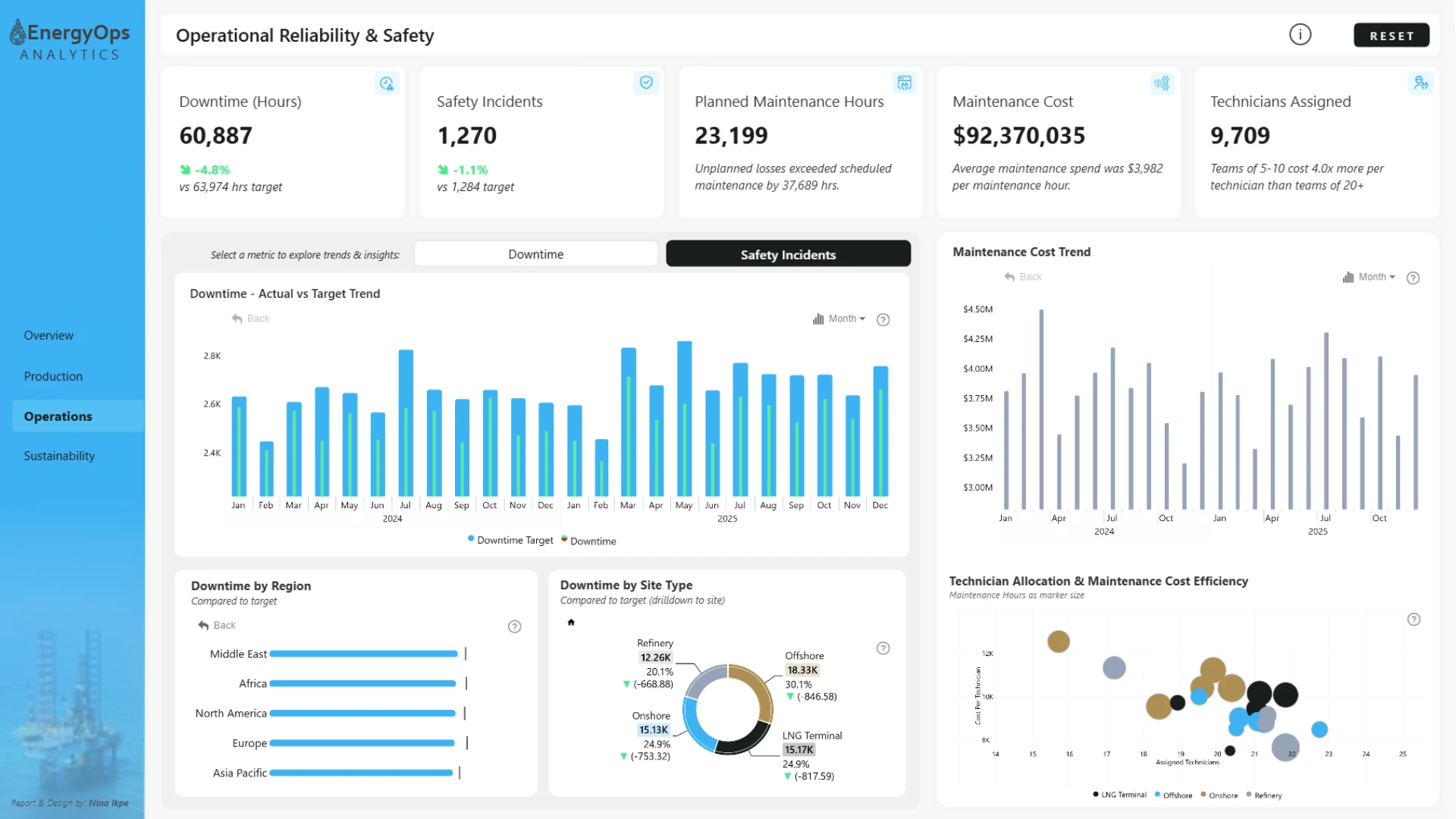The image size is (1456, 819).
Task: Click the help icon on Downtime by Region
Action: (x=514, y=626)
